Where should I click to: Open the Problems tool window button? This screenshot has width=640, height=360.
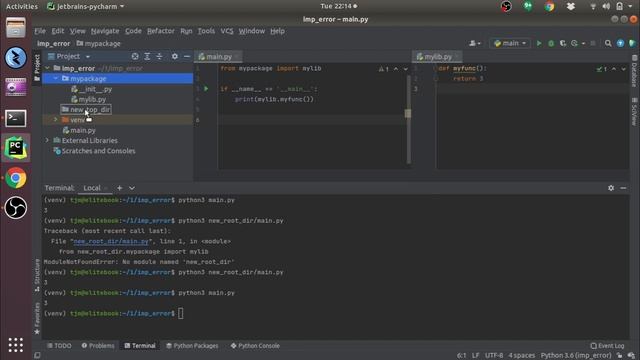pos(98,346)
